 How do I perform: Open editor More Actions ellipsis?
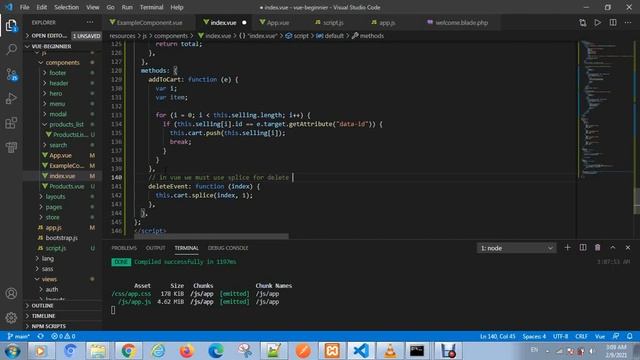[628, 23]
